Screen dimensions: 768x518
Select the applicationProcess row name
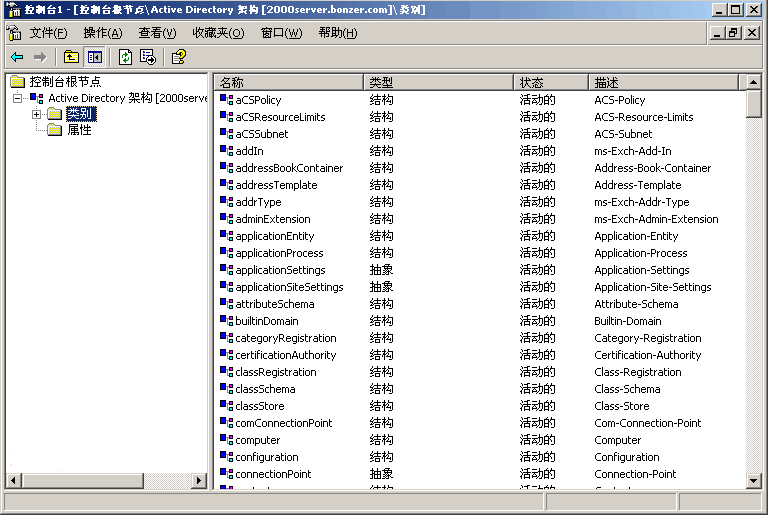279,253
